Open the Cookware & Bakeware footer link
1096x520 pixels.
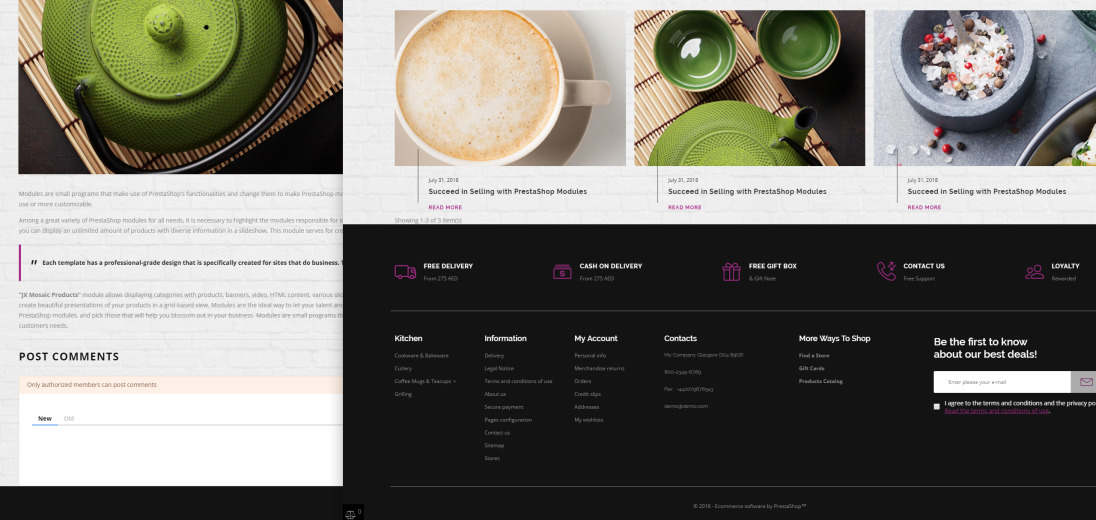tap(421, 355)
